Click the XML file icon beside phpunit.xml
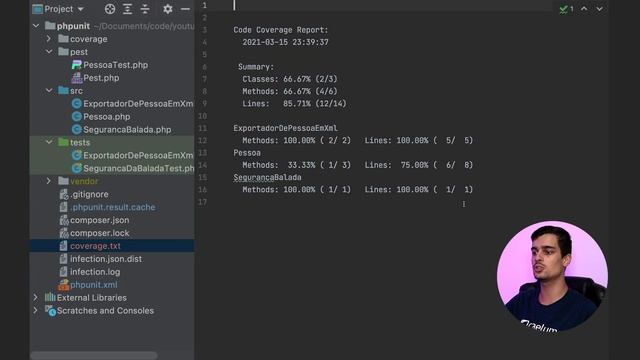Viewport: 640px width, 360px height. click(64, 284)
